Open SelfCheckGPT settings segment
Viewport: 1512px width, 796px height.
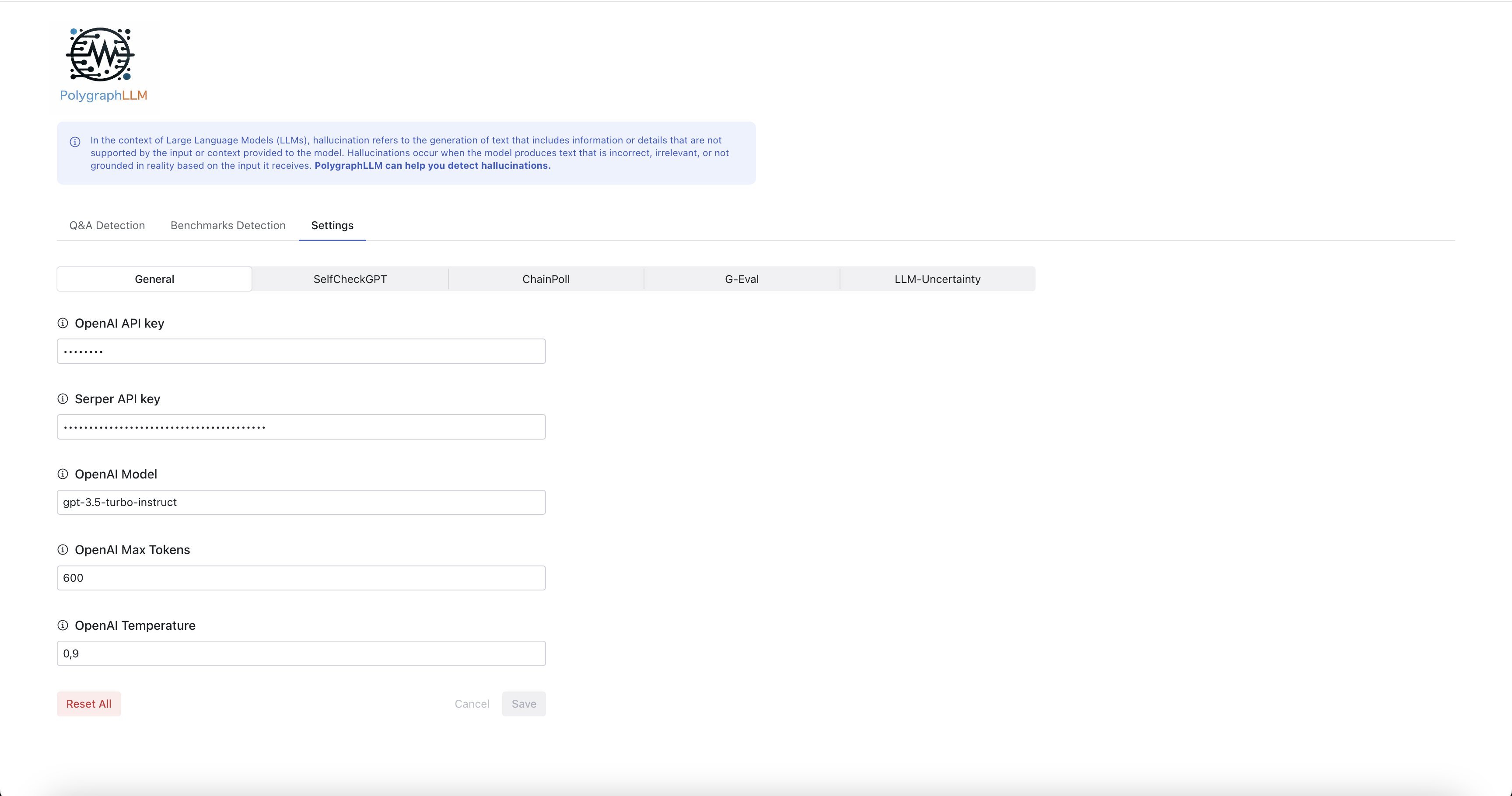pos(350,279)
